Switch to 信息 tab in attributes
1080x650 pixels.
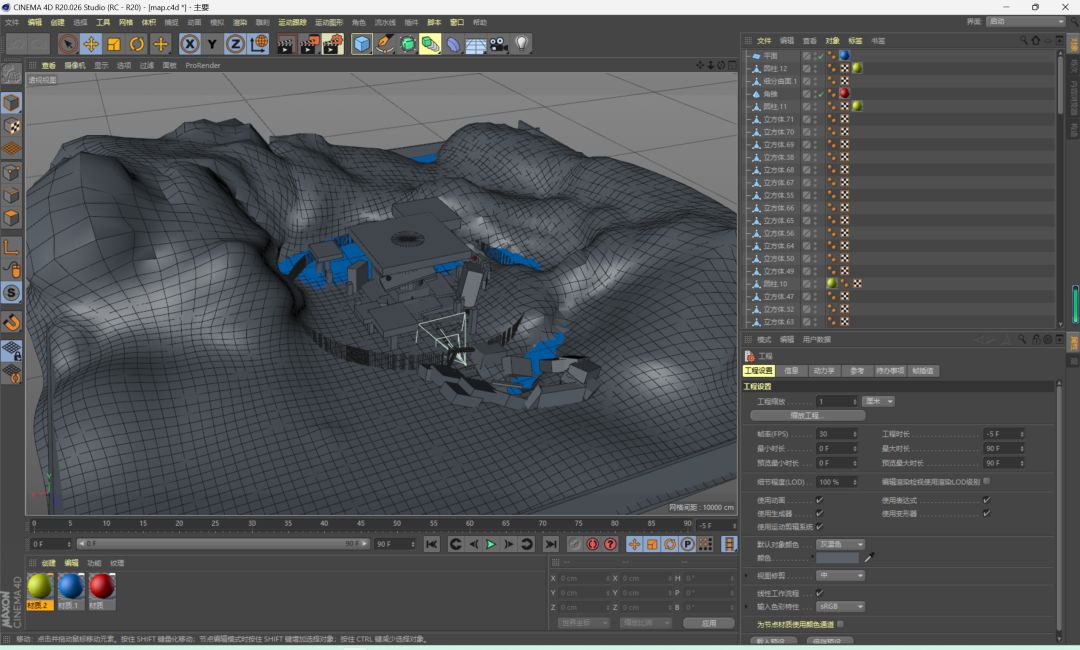pos(791,370)
